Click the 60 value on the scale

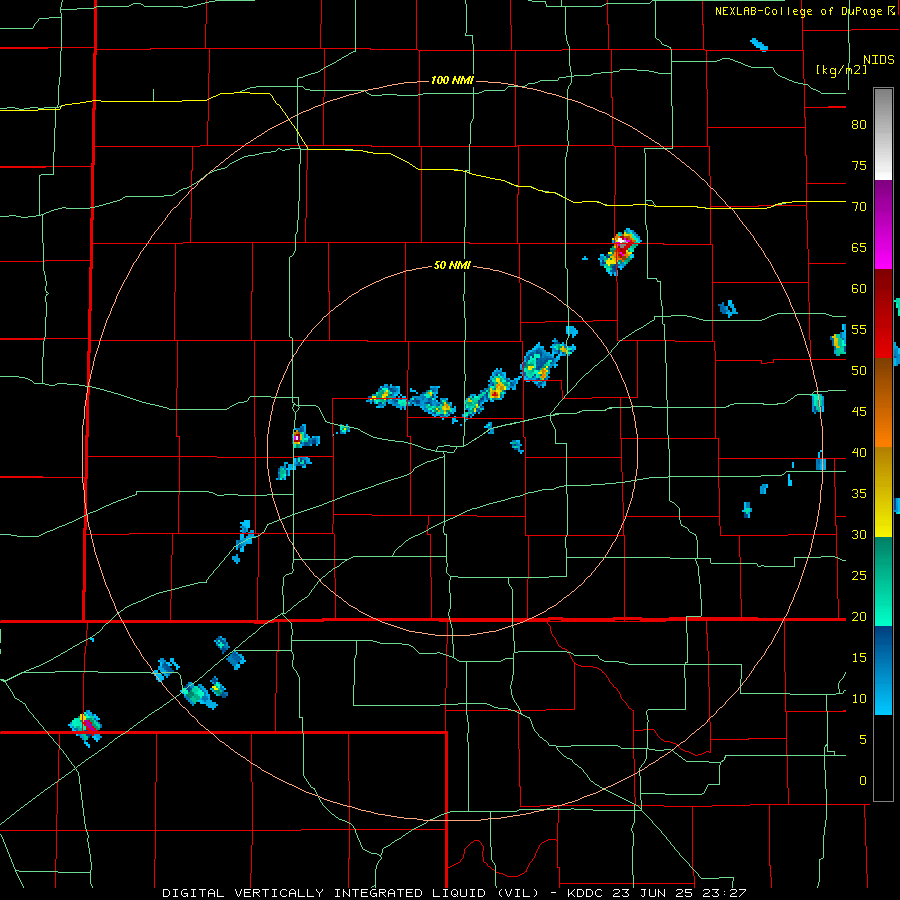[x=859, y=289]
